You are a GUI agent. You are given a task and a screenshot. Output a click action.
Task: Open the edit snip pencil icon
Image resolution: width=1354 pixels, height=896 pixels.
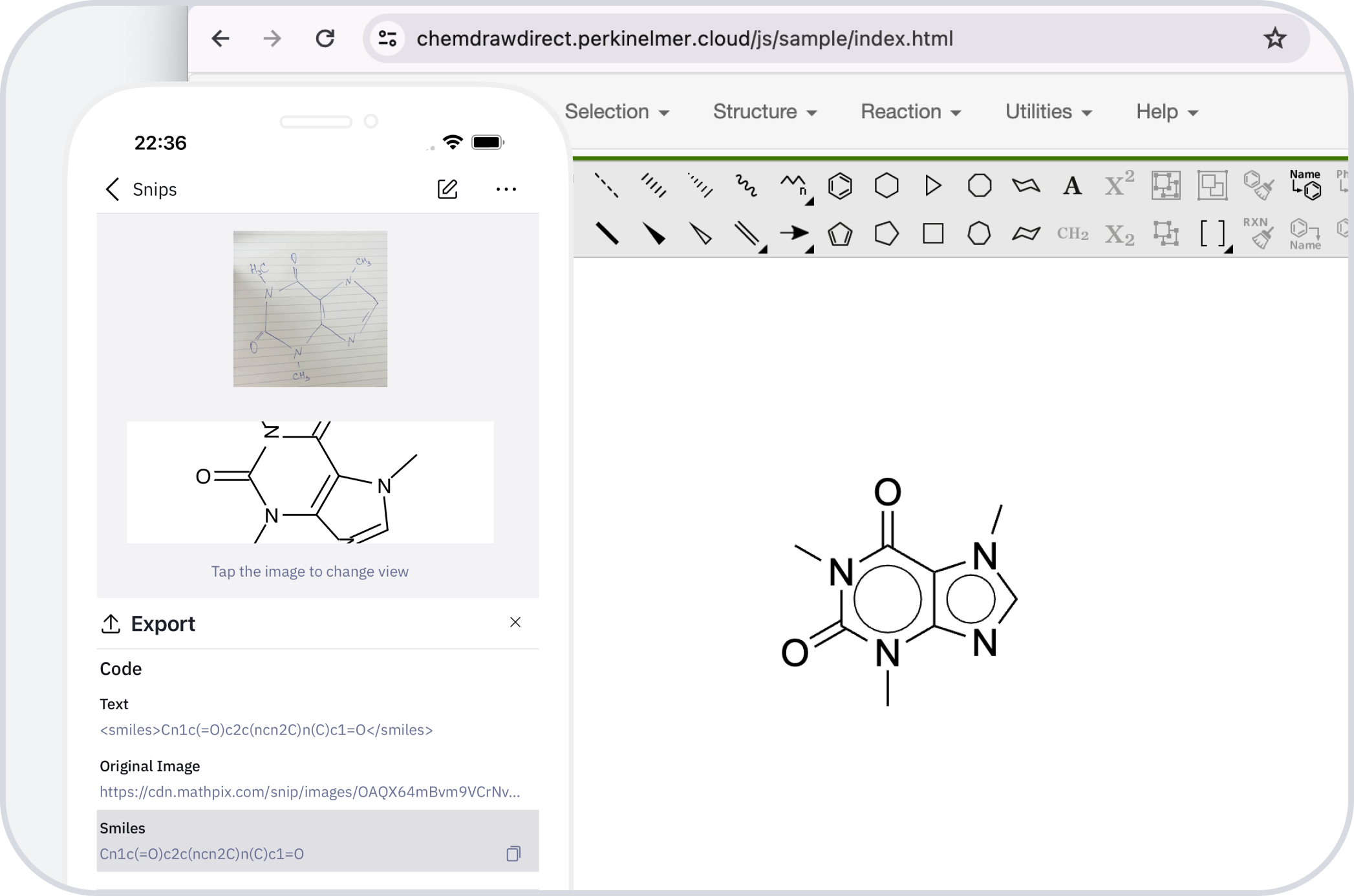(x=447, y=189)
